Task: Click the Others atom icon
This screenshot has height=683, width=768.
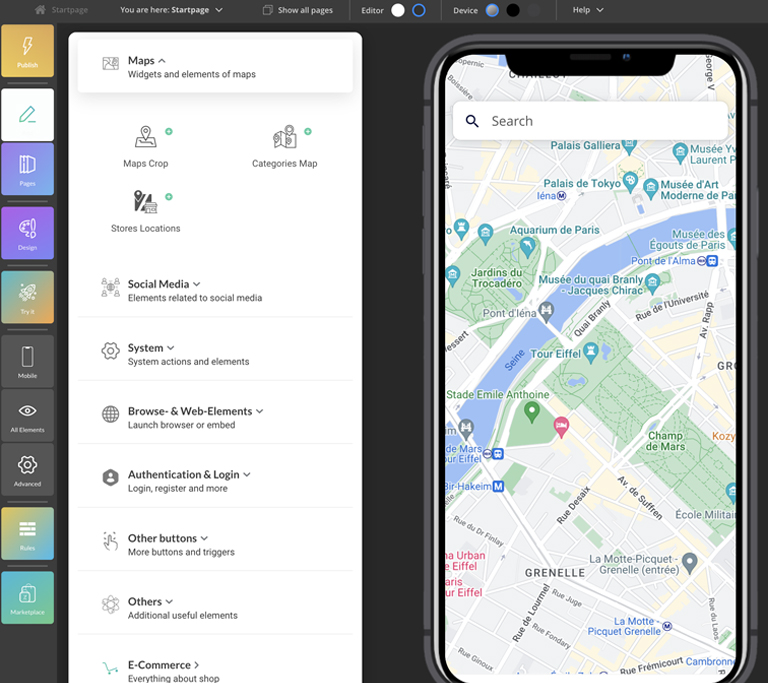Action: tap(111, 604)
